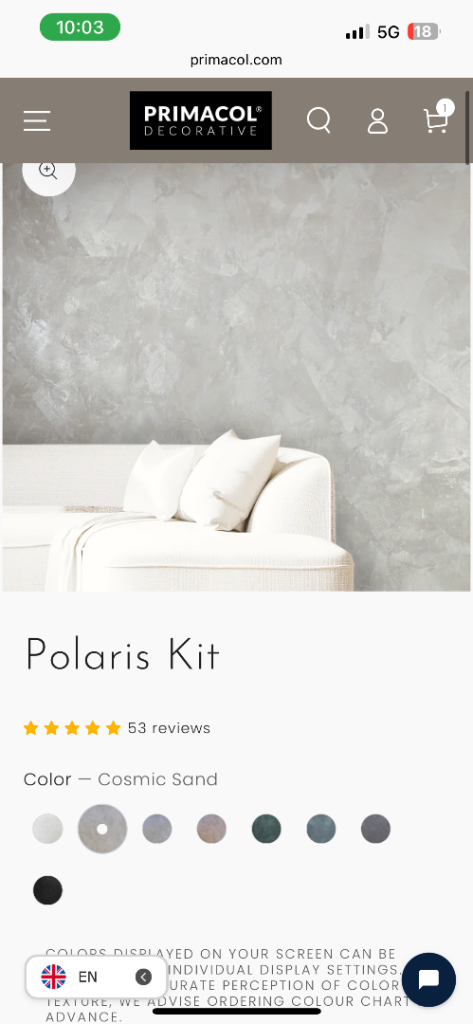Open the shopping cart icon
Screen dimensions: 473x1024
tap(436, 120)
